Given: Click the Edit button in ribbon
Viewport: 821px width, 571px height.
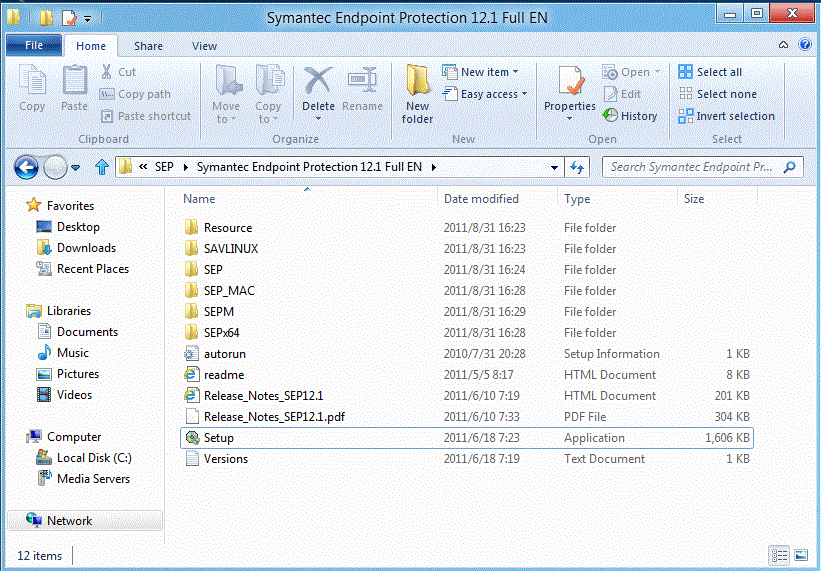Looking at the screenshot, I should tap(622, 94).
